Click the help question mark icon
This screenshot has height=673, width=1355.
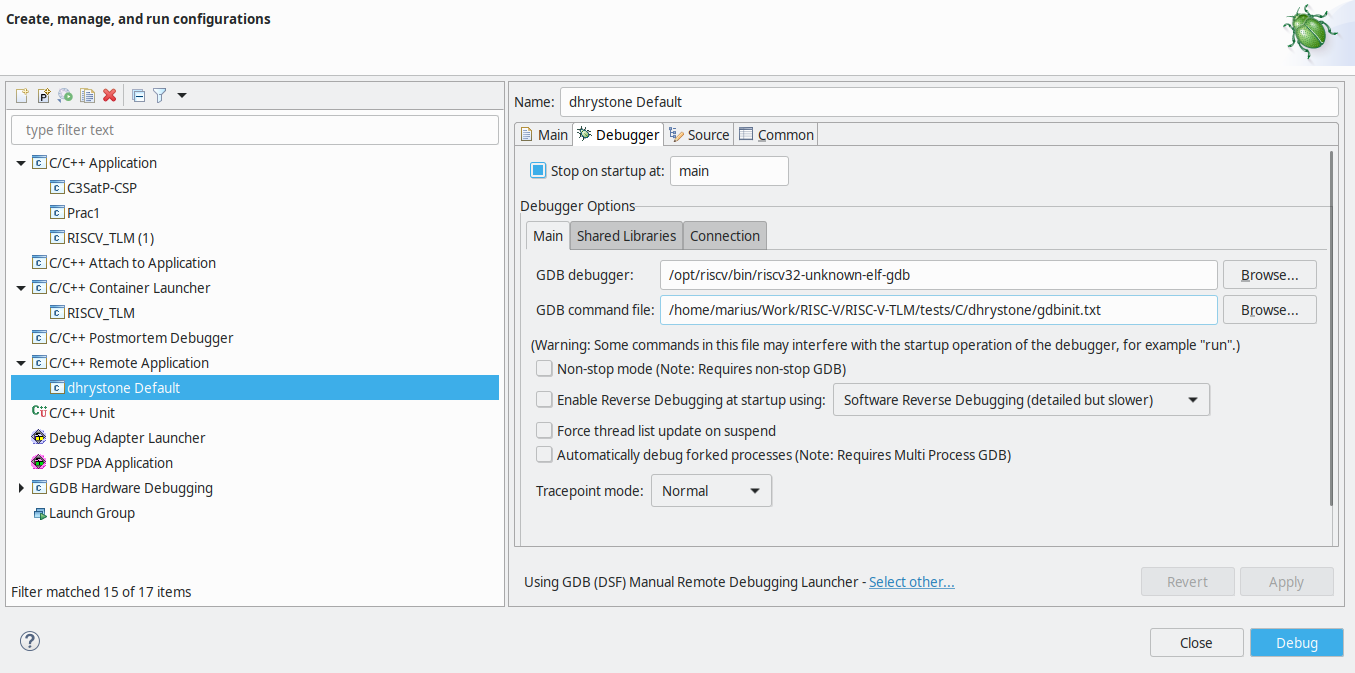point(30,642)
